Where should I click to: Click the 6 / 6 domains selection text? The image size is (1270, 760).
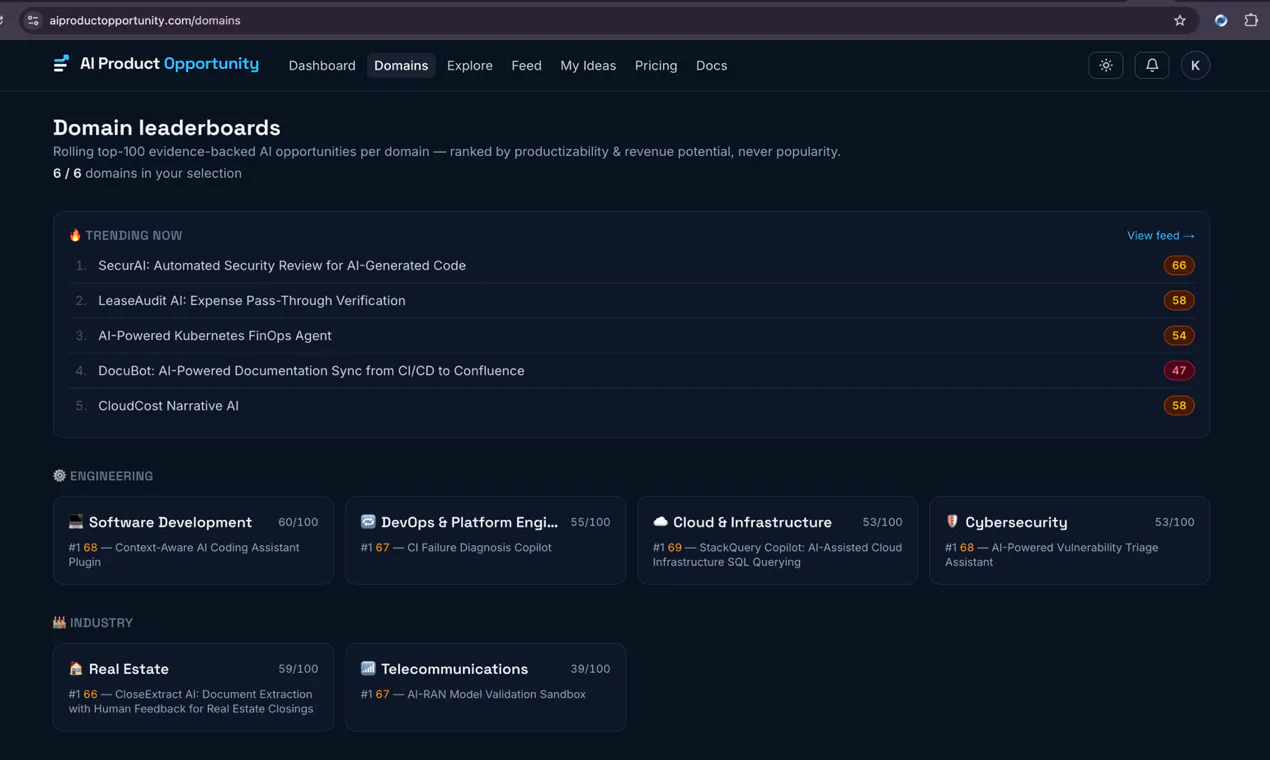(x=147, y=173)
